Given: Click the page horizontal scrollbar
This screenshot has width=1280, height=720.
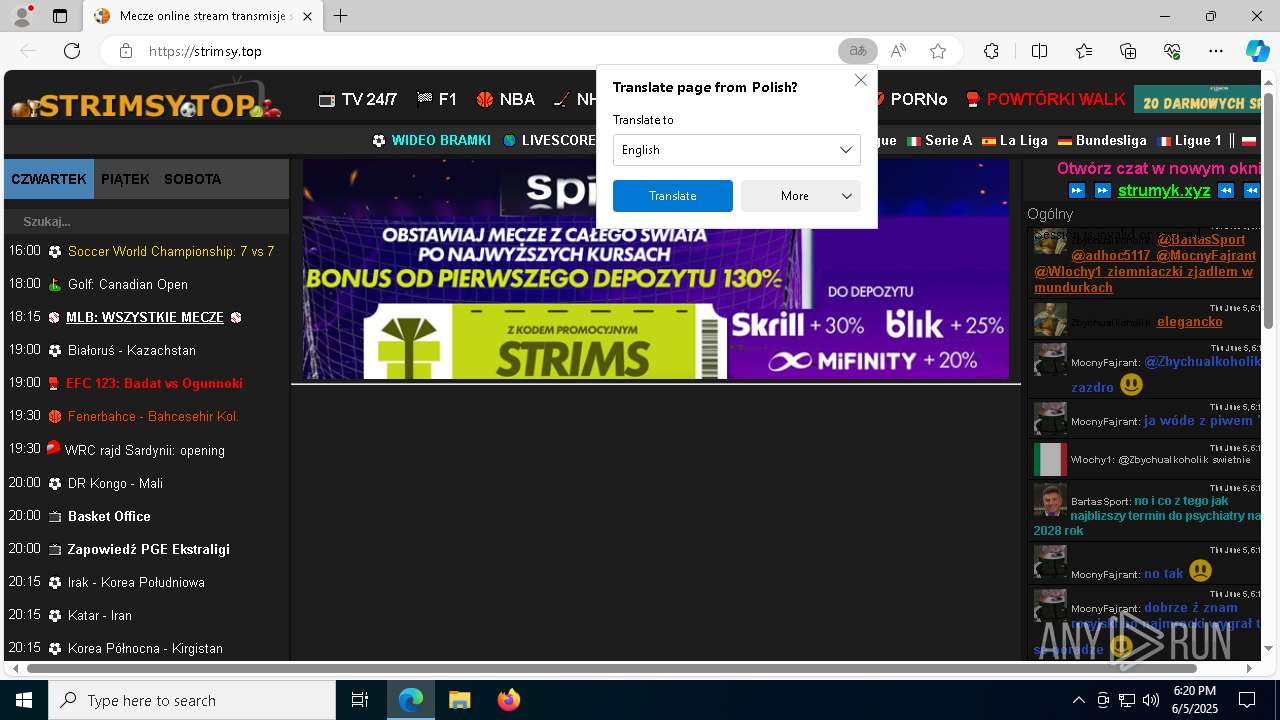Looking at the screenshot, I should 612,668.
